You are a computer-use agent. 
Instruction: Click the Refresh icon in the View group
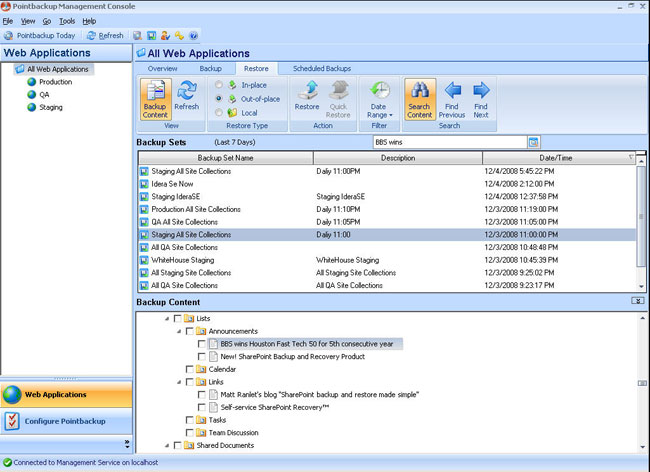click(x=187, y=90)
